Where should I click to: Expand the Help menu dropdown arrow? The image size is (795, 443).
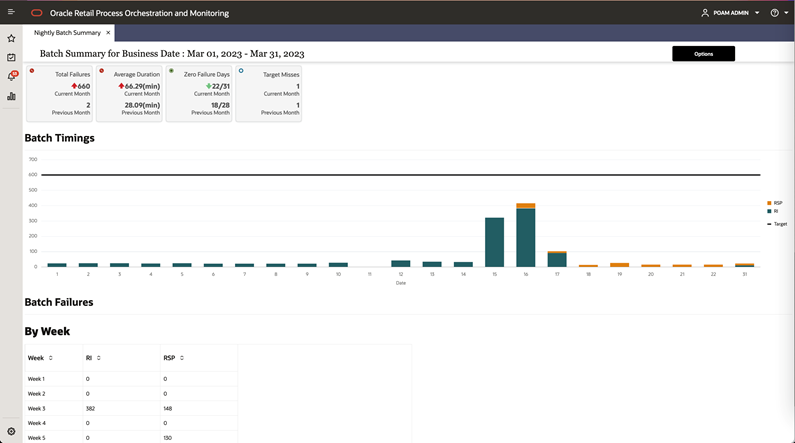click(x=786, y=13)
